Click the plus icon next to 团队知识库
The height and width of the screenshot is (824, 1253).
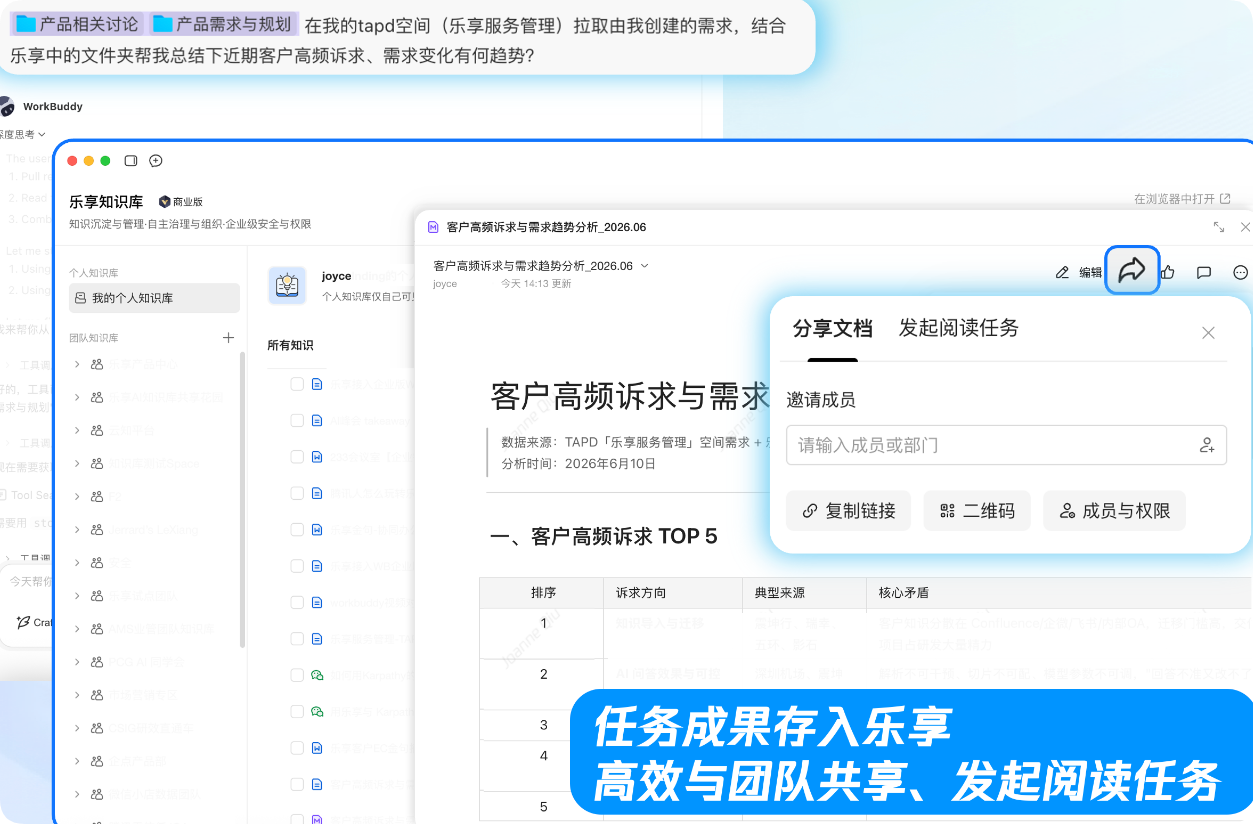[228, 338]
